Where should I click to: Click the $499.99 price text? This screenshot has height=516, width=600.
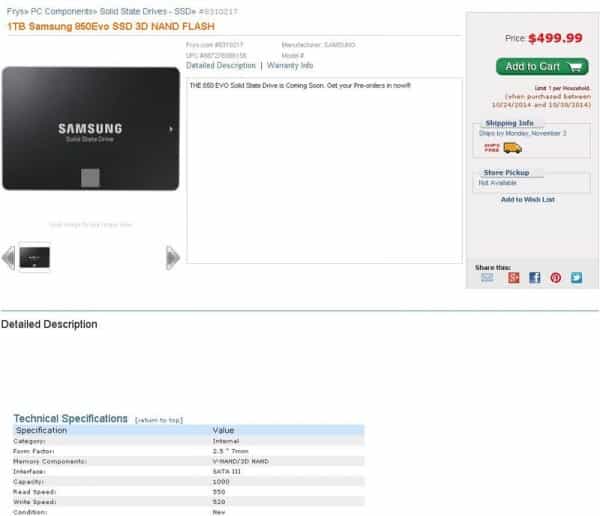coord(555,38)
